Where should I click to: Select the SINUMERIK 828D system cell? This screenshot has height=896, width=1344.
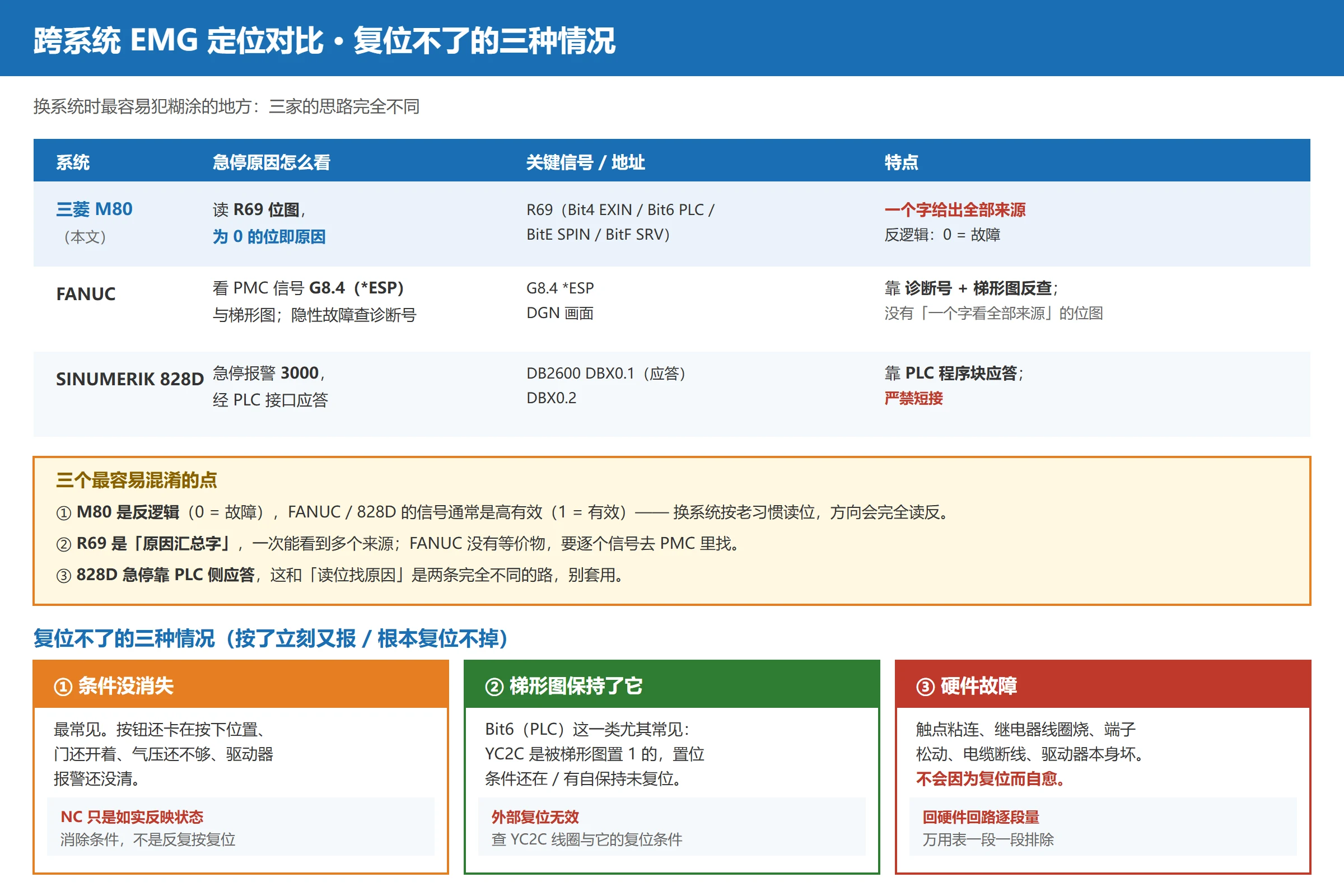130,379
